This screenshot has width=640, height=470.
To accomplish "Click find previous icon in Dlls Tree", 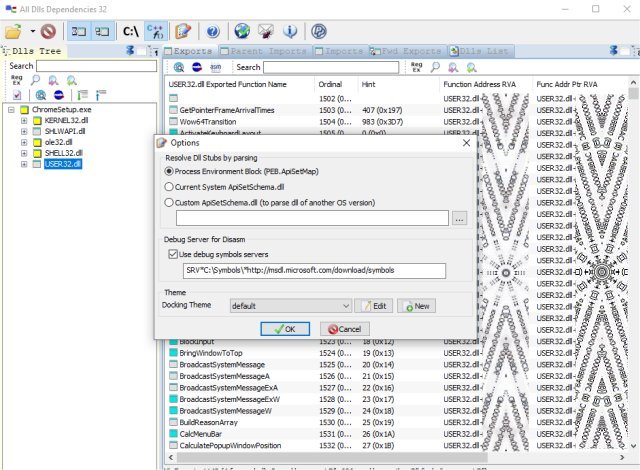I will [x=53, y=80].
